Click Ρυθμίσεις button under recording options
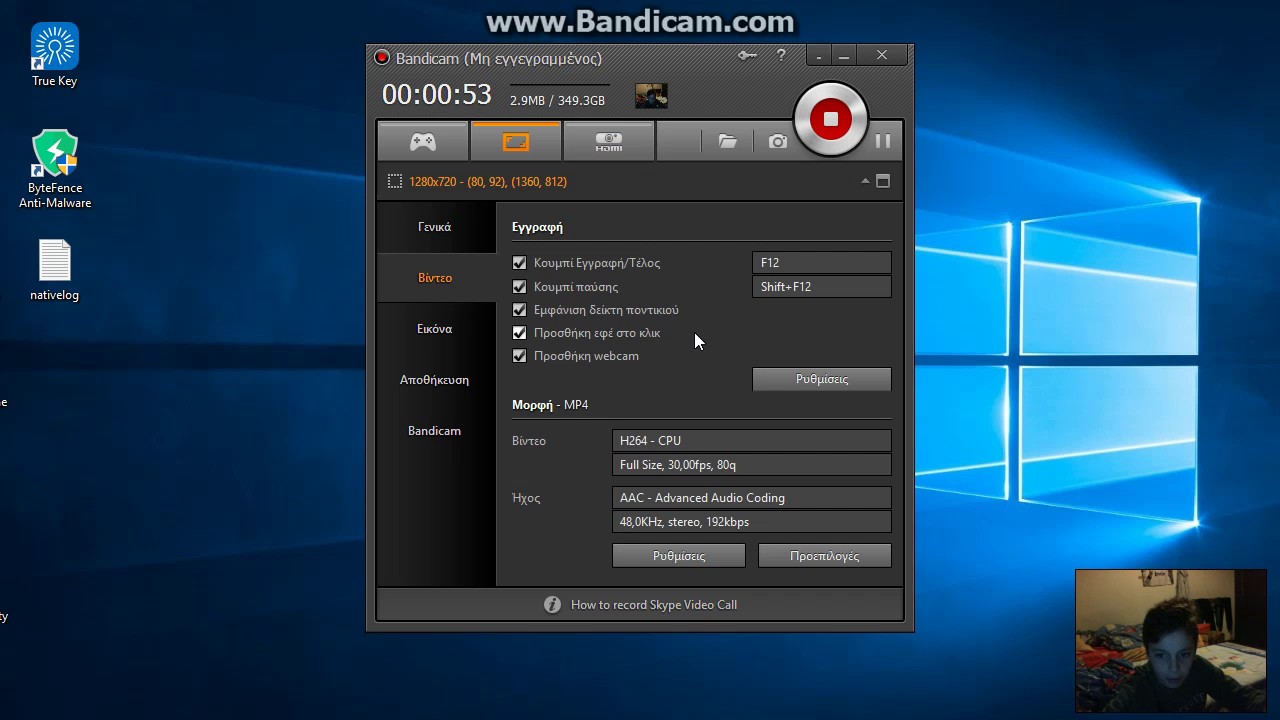 point(821,379)
